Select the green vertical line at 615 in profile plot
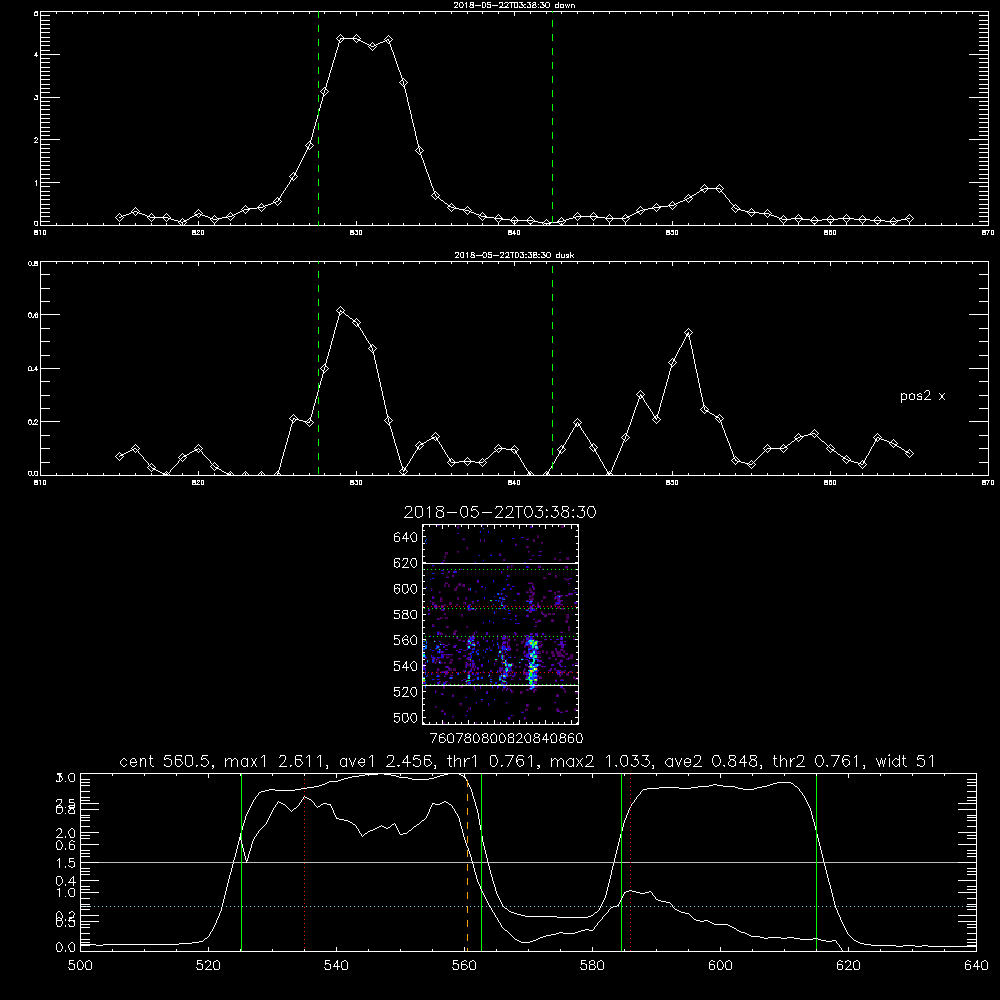This screenshot has width=1000, height=1000. click(x=816, y=862)
